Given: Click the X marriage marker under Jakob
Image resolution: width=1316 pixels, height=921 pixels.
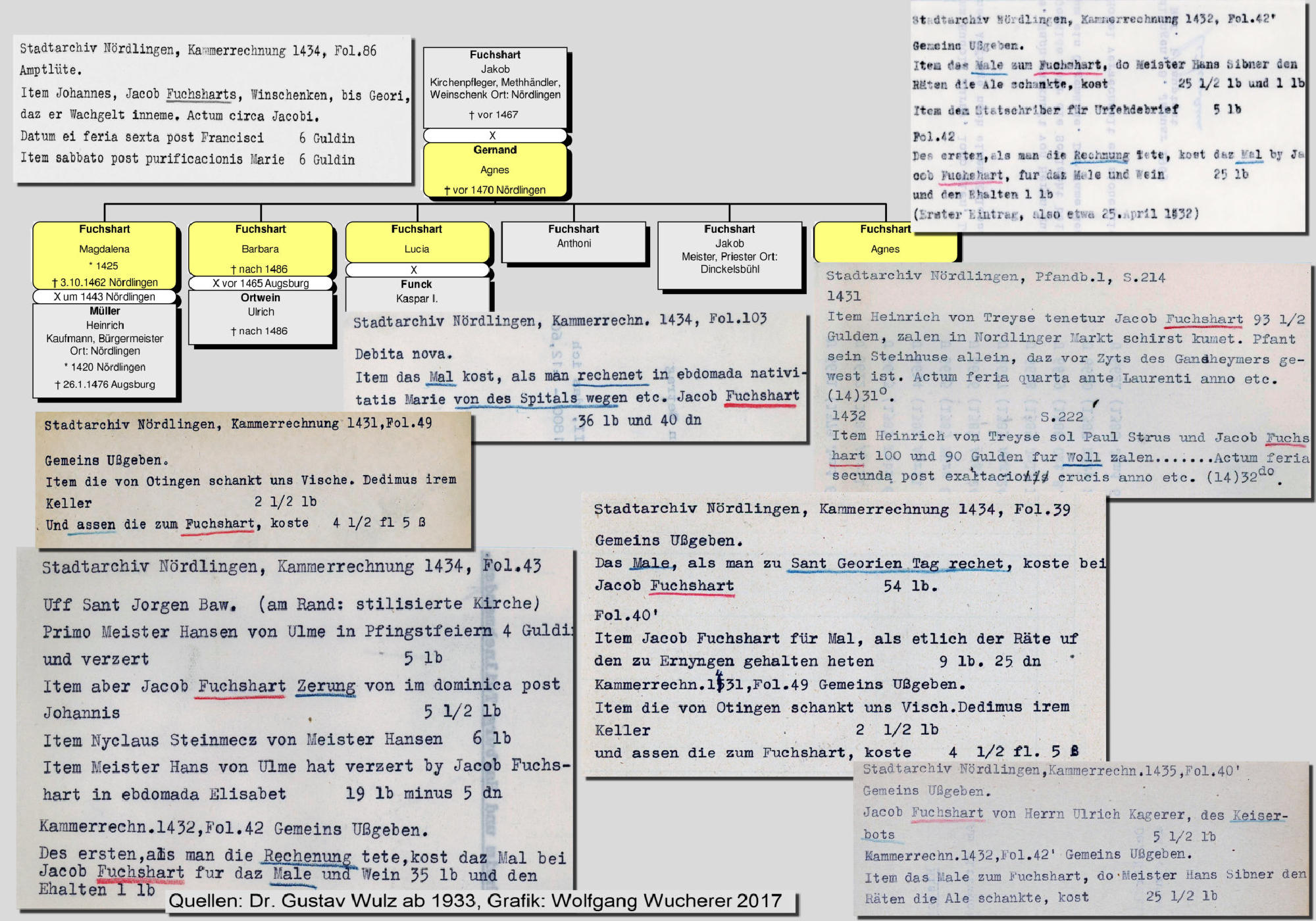Looking at the screenshot, I should coord(492,136).
